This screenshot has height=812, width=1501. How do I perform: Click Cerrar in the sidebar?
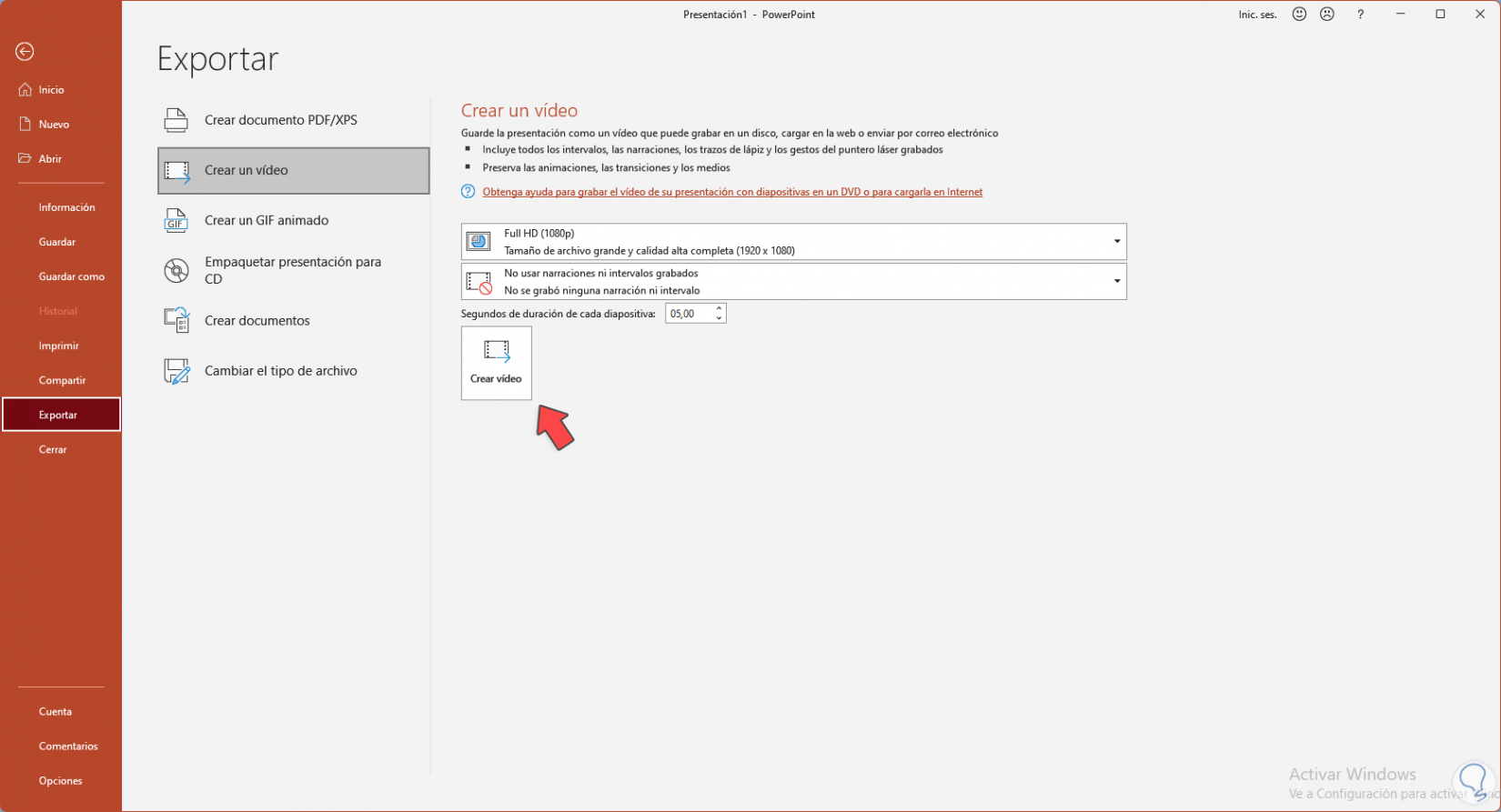pyautogui.click(x=61, y=449)
